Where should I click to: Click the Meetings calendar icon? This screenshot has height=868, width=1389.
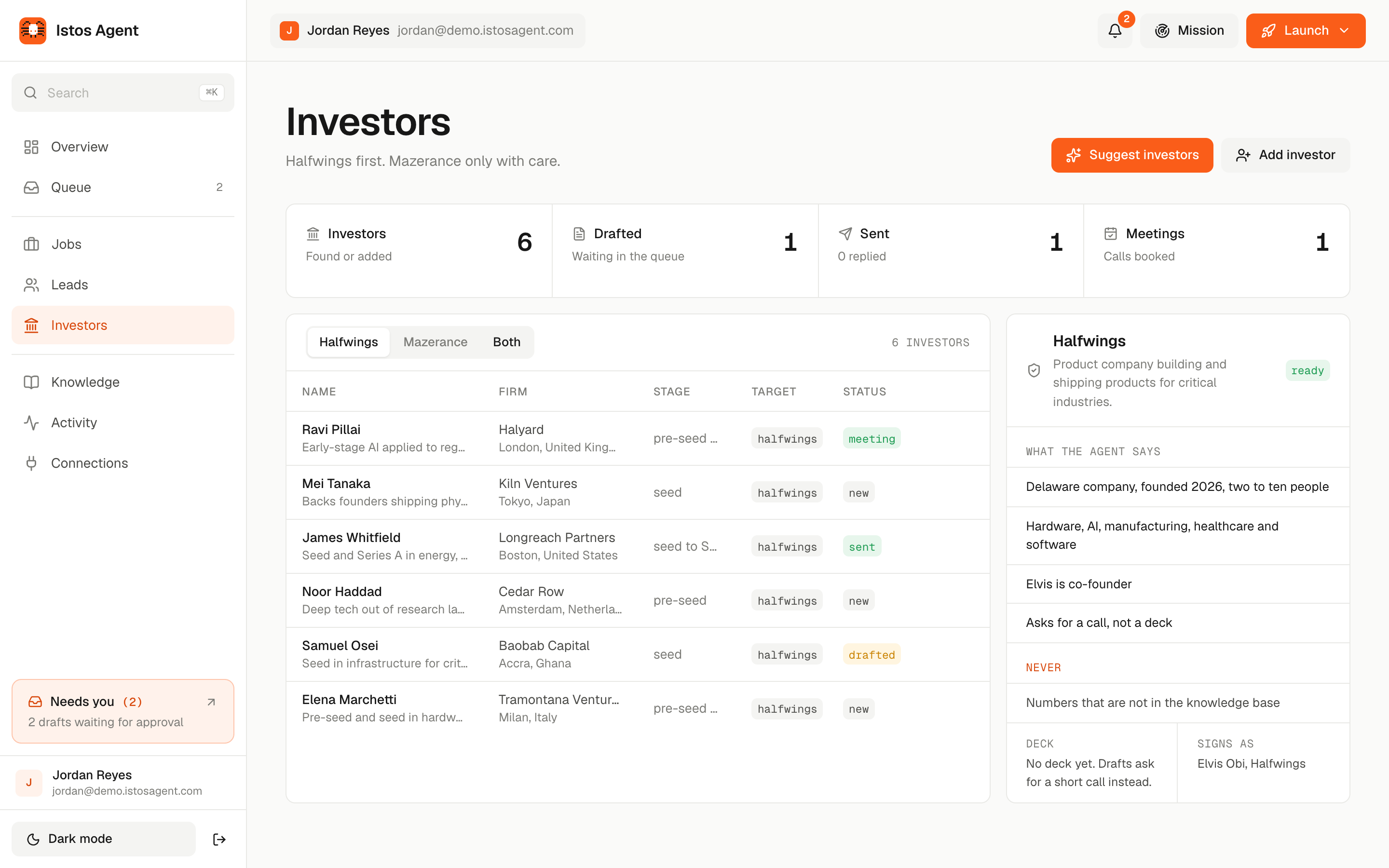pyautogui.click(x=1111, y=234)
